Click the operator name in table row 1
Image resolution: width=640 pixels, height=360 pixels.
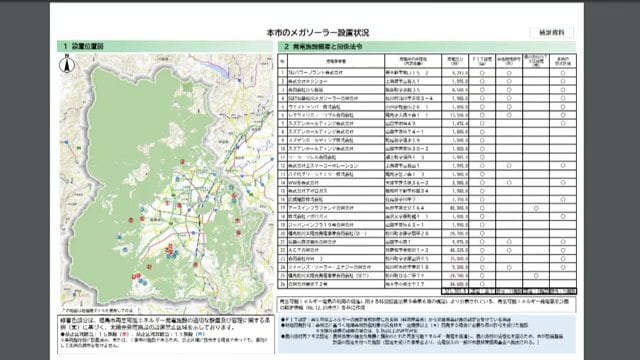pos(316,73)
